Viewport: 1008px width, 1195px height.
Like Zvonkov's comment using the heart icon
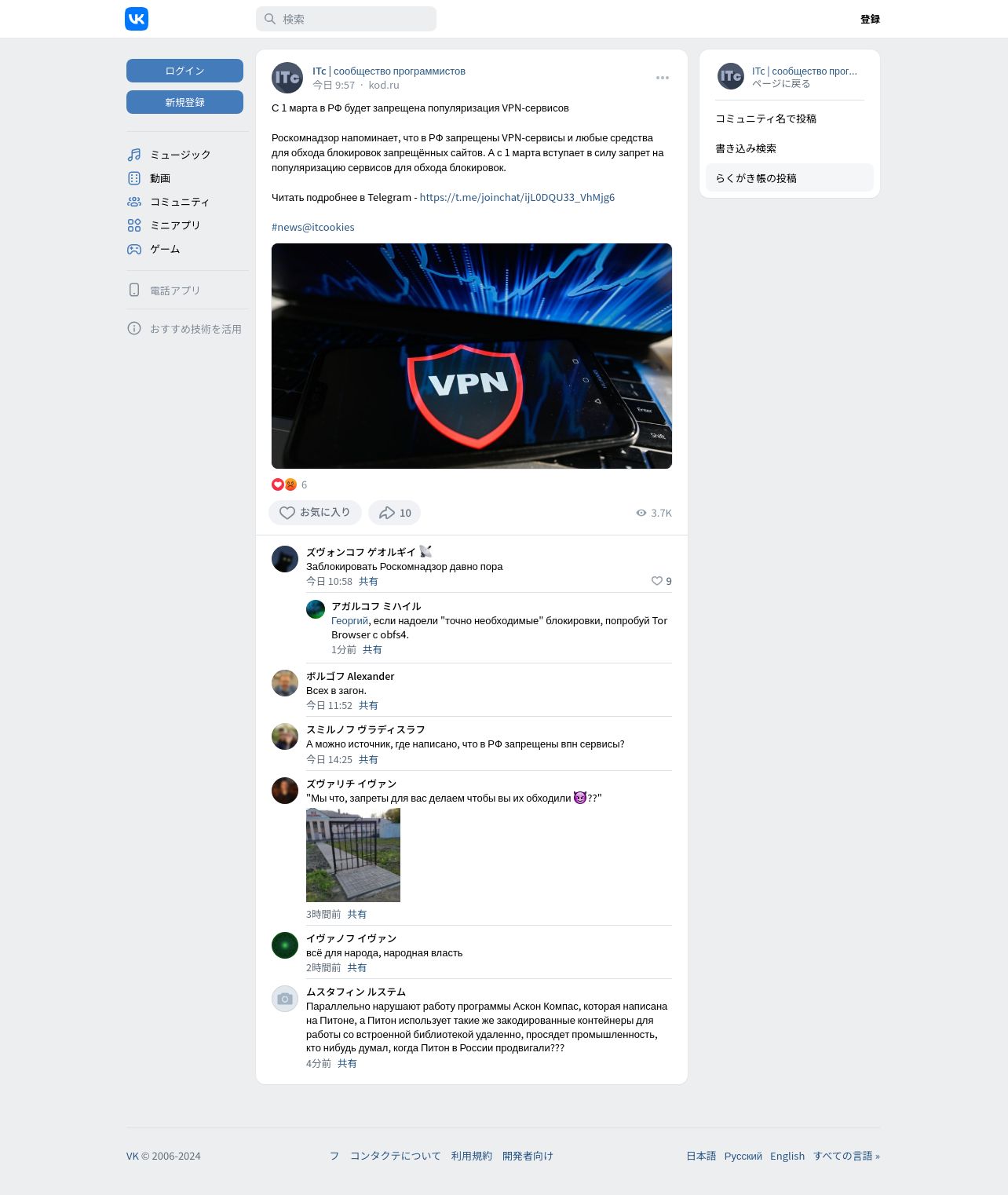click(x=657, y=581)
